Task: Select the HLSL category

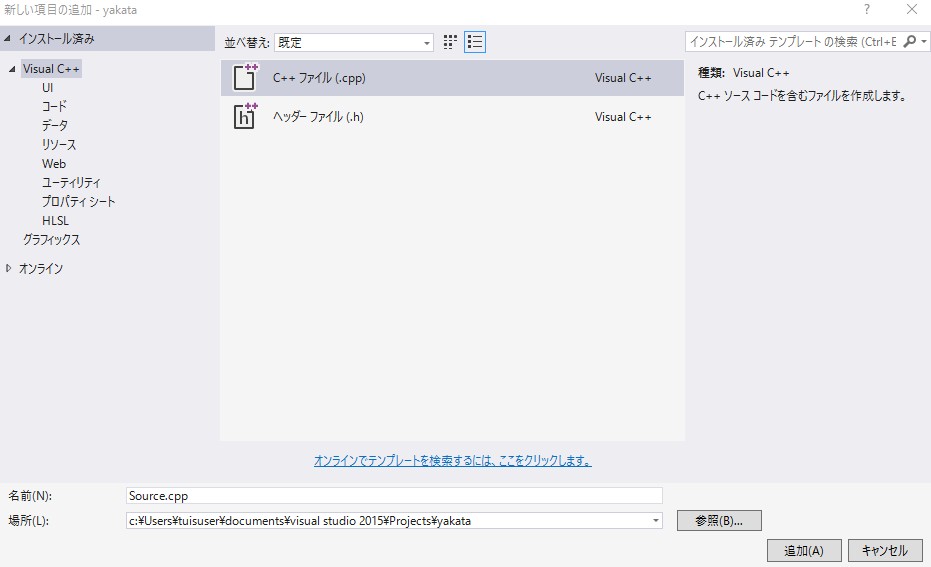Action: click(55, 221)
